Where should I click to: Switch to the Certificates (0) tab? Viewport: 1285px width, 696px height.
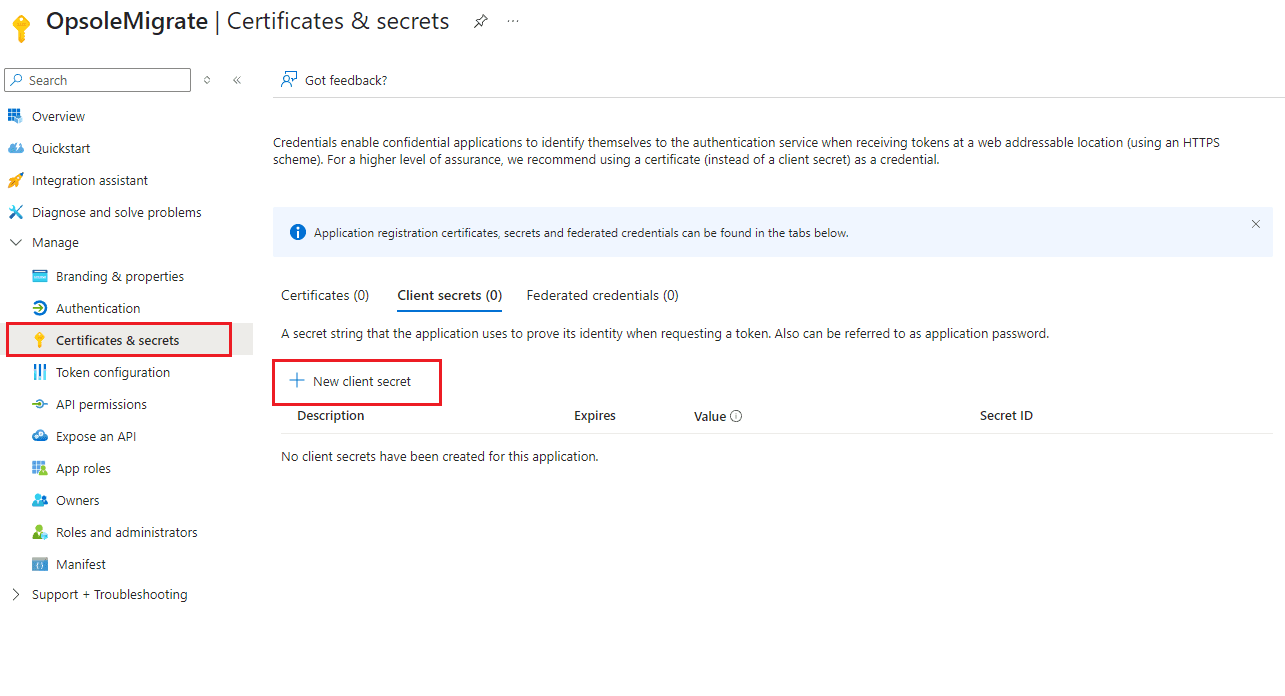(325, 295)
